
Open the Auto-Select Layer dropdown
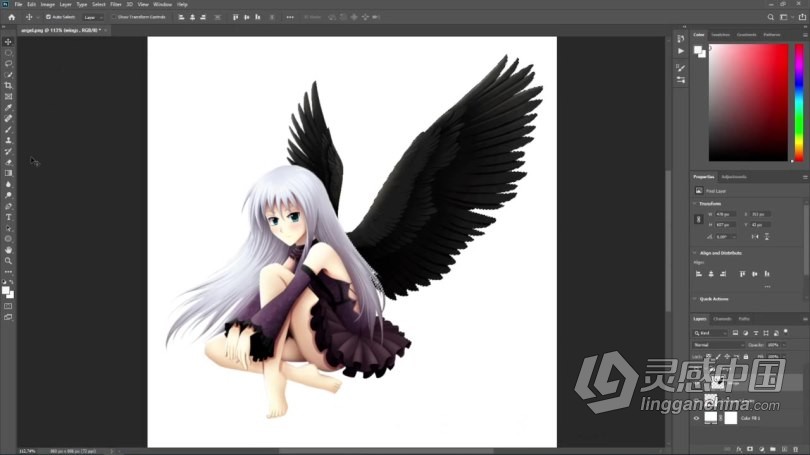pyautogui.click(x=93, y=17)
